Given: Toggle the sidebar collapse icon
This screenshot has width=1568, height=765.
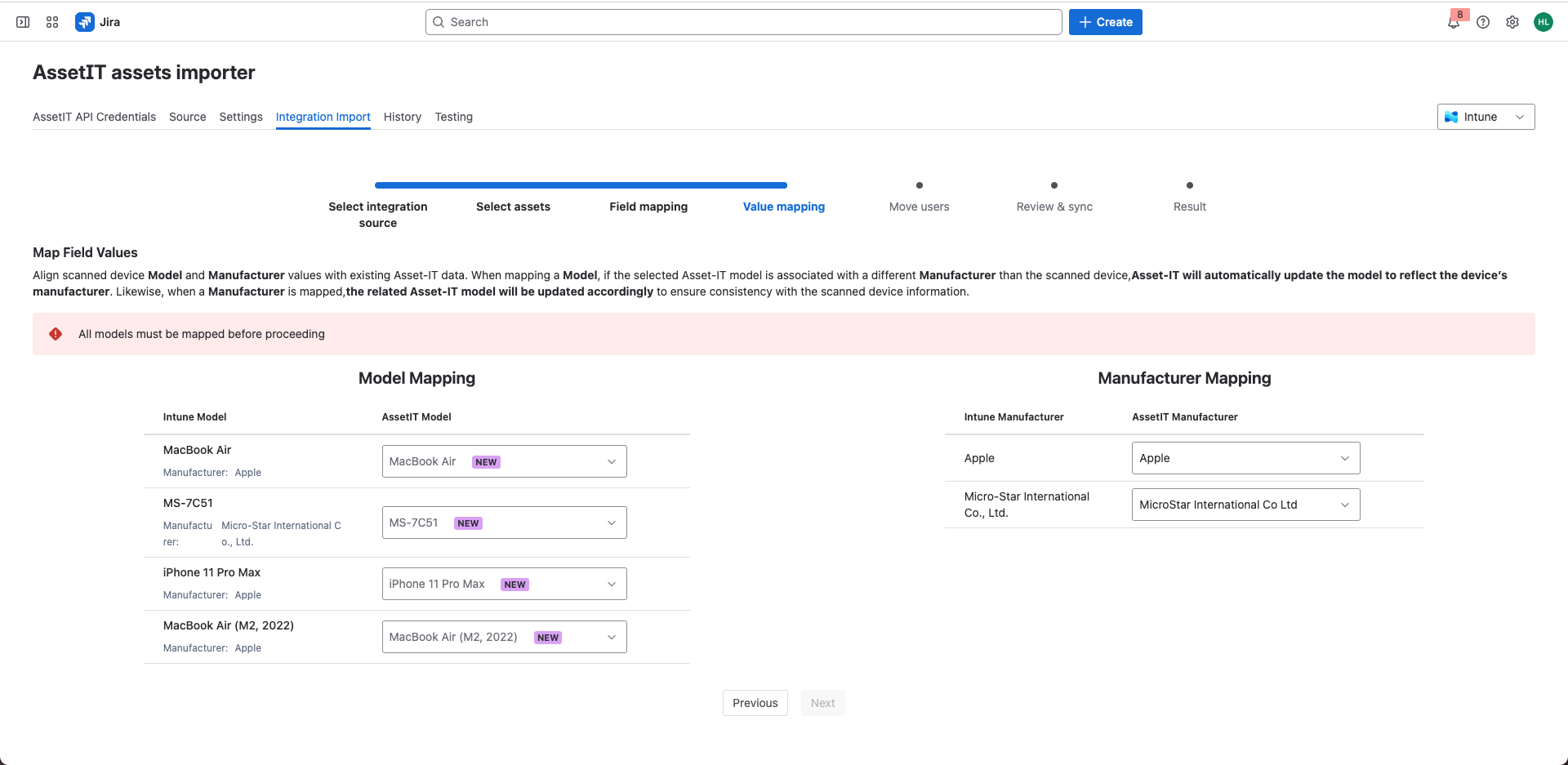Looking at the screenshot, I should (x=23, y=22).
